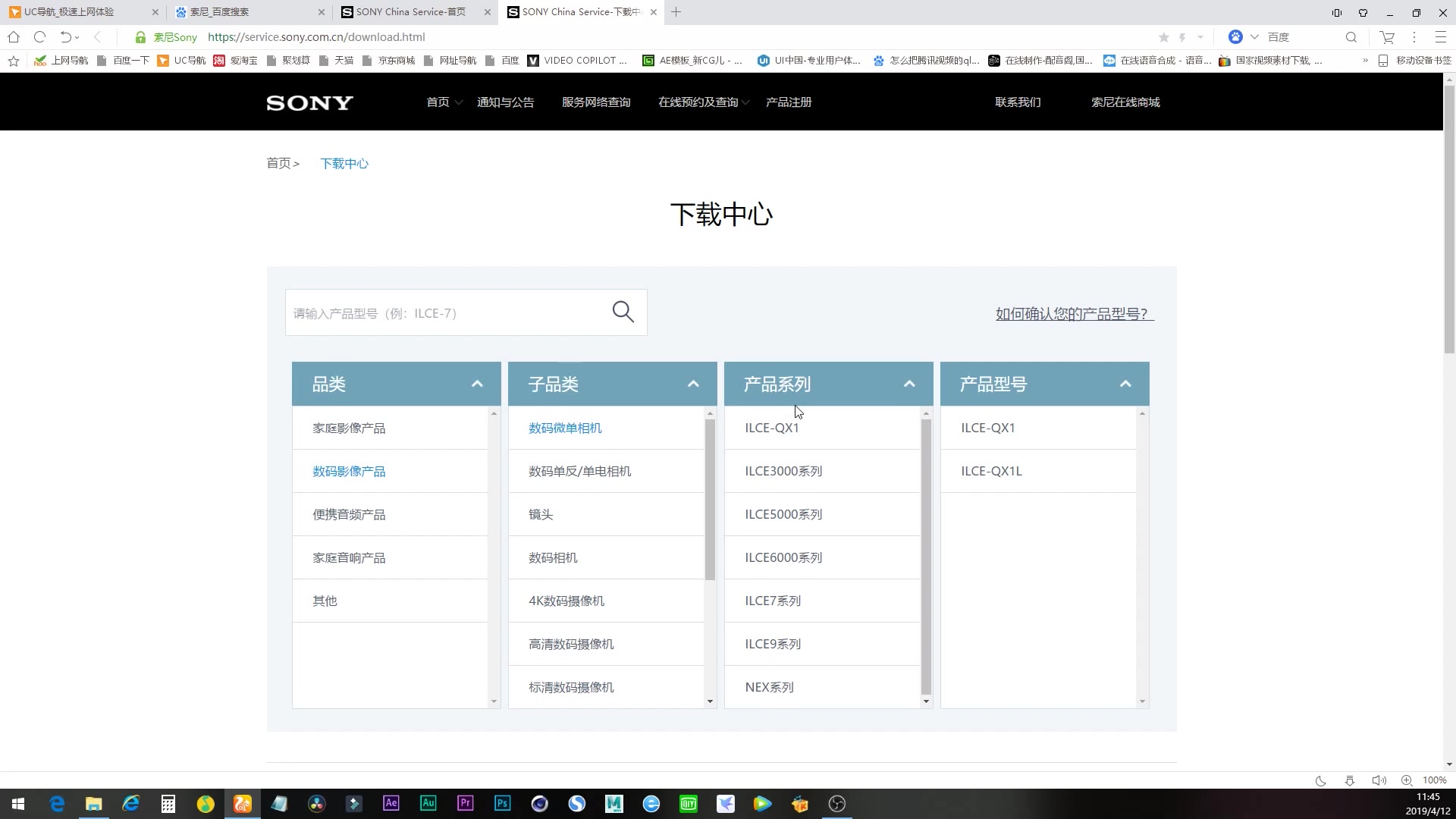
Task: Select 4K数码摄像机 subcategory
Action: [x=606, y=601]
